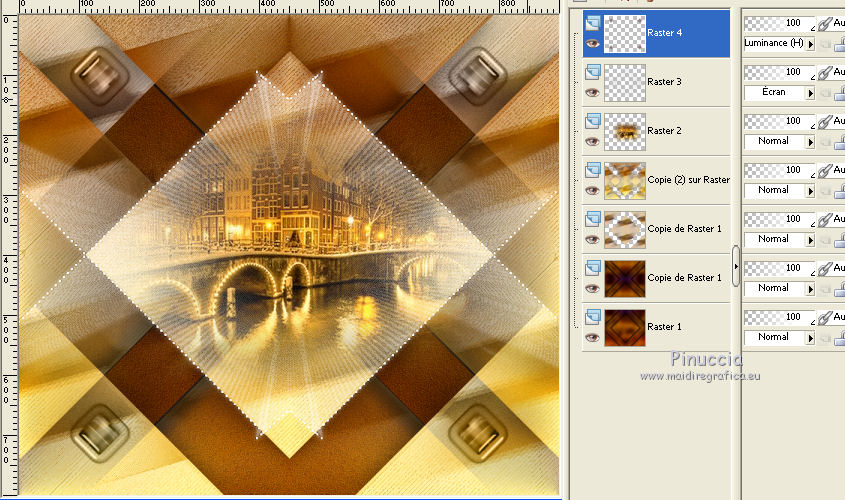Click the link chain icon for Raster 2
Image resolution: width=845 pixels, height=500 pixels.
(x=825, y=122)
